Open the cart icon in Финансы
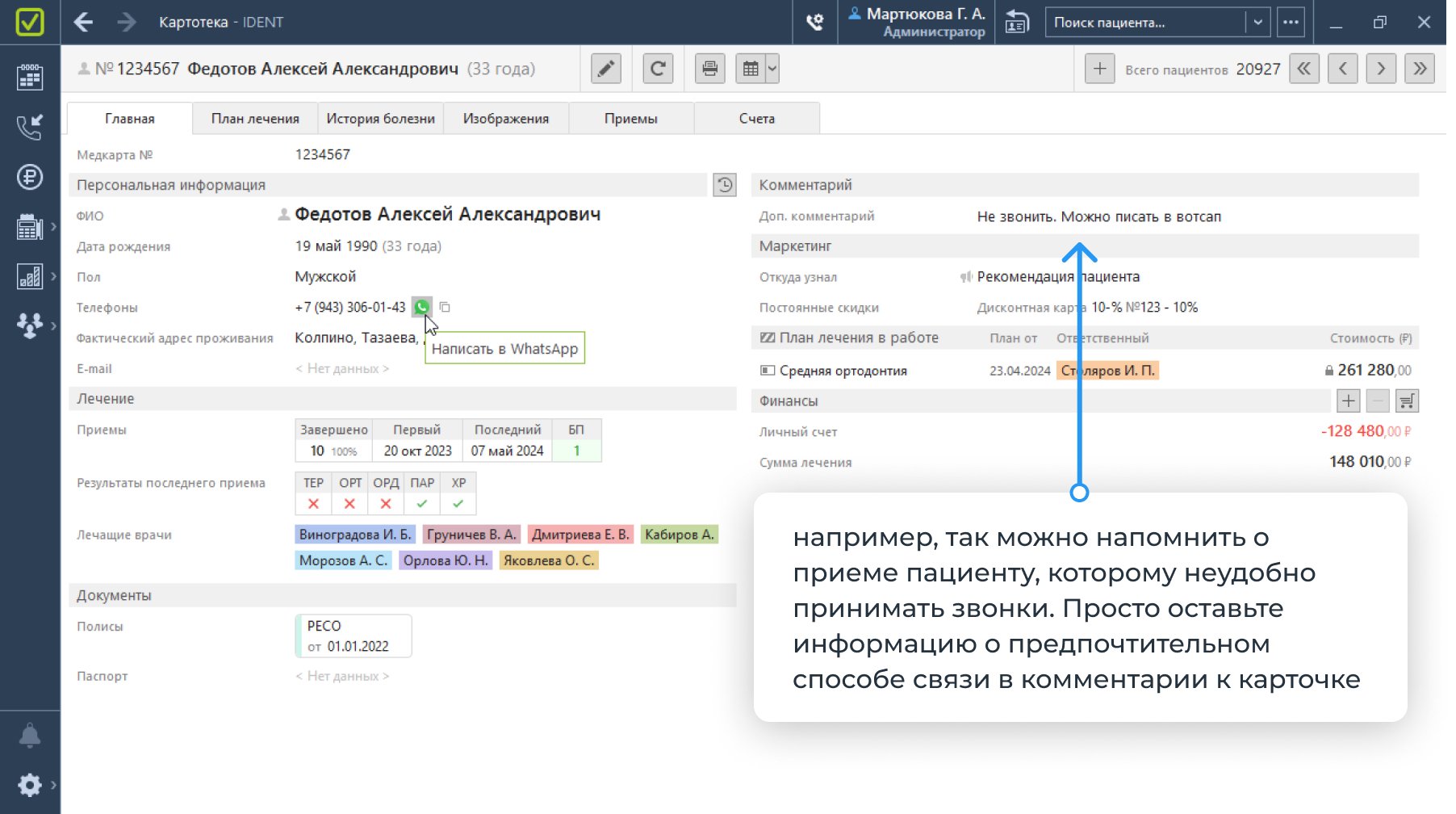Image resolution: width=1456 pixels, height=814 pixels. click(1407, 401)
